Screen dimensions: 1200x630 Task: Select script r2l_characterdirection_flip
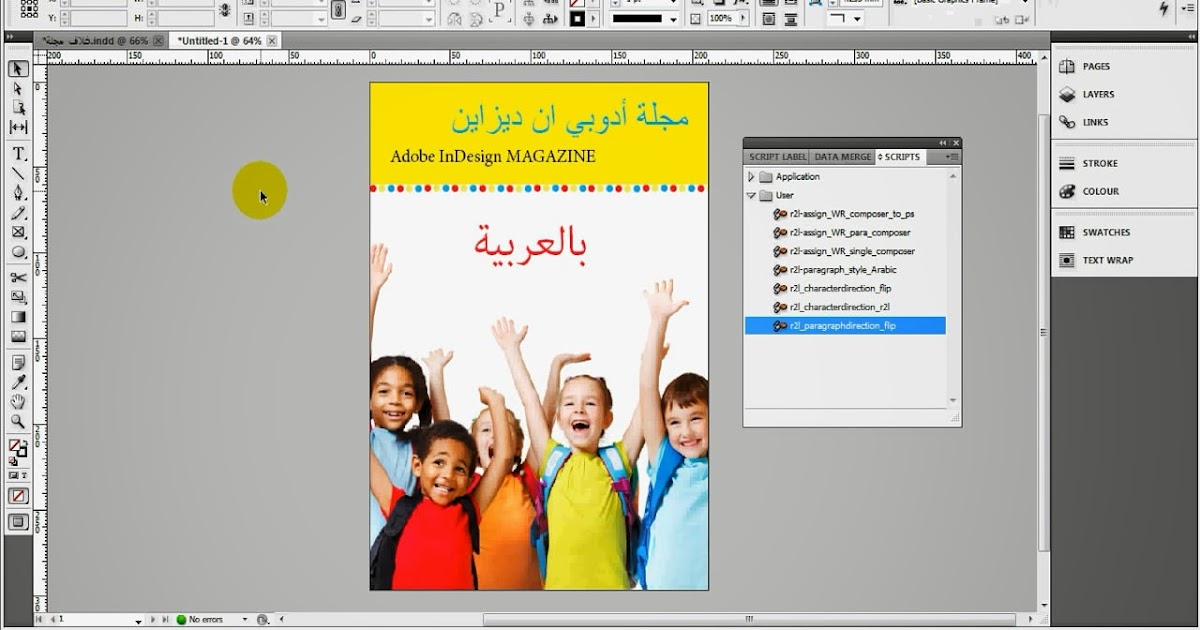(840, 288)
